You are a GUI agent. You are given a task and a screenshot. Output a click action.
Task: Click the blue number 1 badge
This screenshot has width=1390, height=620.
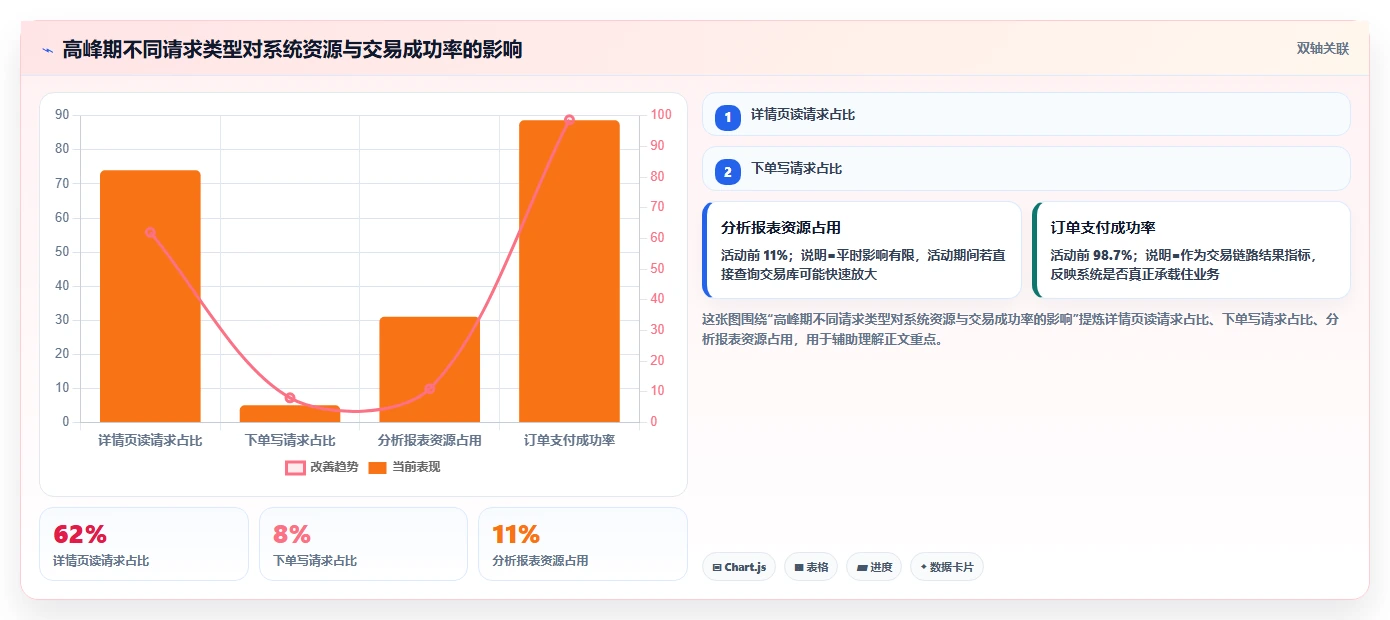[x=728, y=117]
